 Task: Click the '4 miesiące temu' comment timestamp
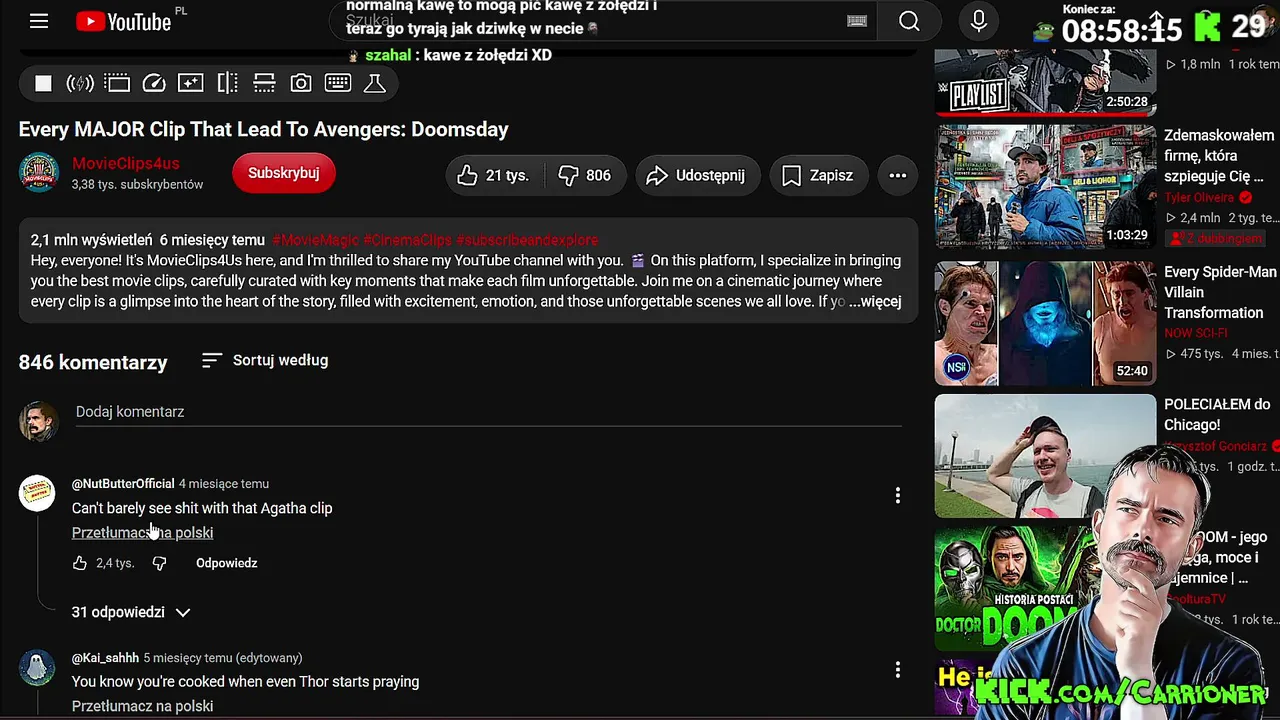(x=224, y=484)
